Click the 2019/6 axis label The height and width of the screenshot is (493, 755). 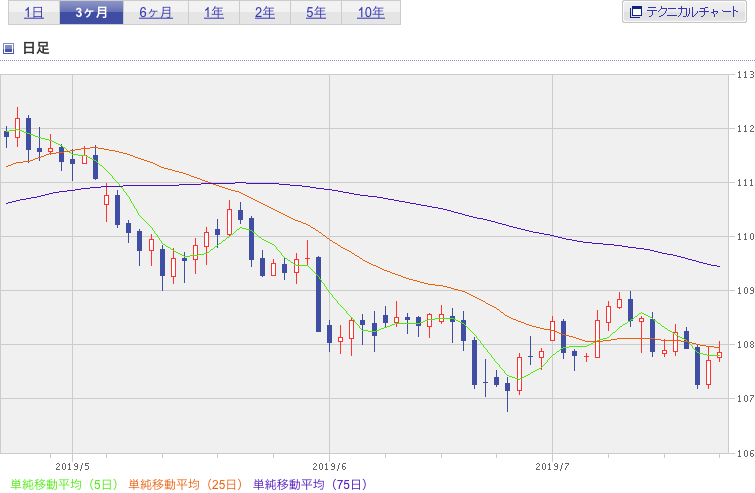tap(329, 466)
